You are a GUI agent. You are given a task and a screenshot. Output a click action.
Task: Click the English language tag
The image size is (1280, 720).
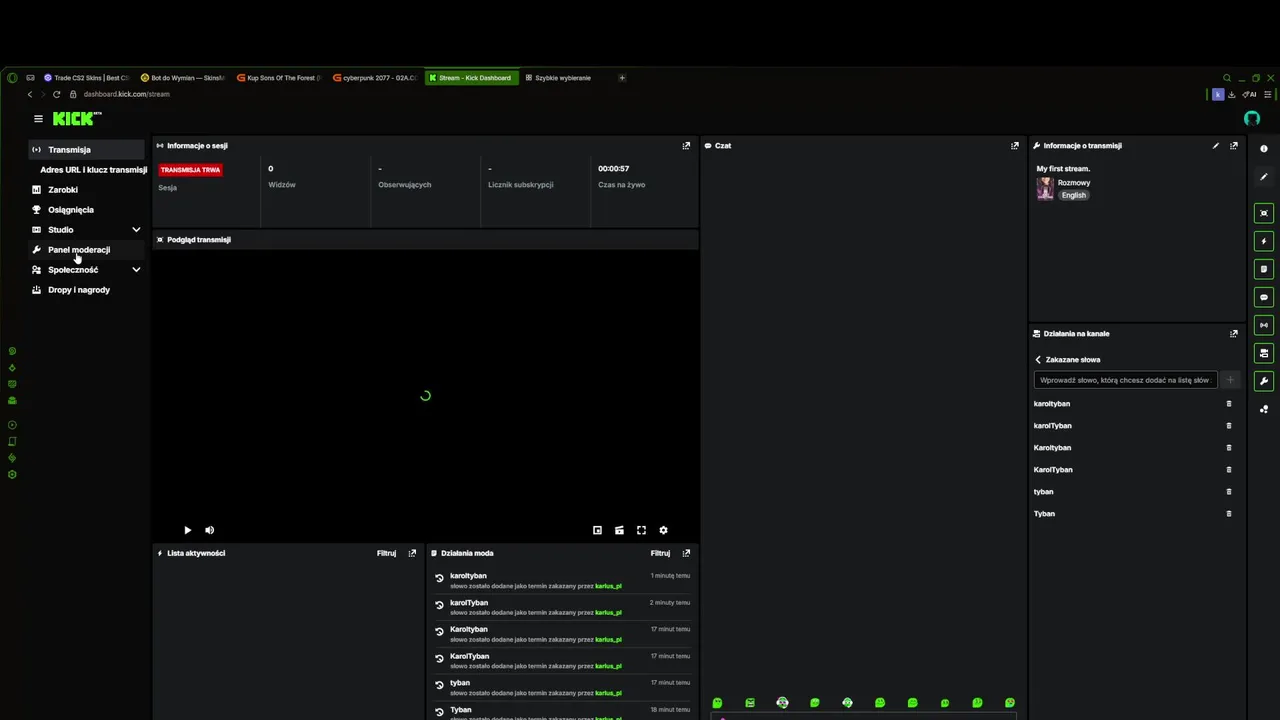tap(1074, 196)
